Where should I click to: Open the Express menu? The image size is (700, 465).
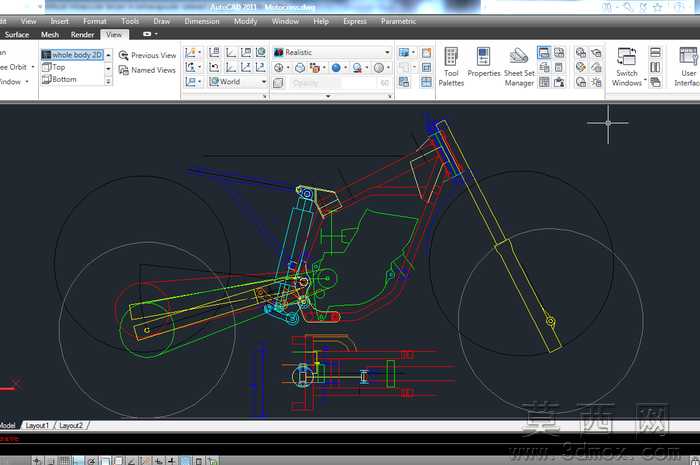point(355,21)
